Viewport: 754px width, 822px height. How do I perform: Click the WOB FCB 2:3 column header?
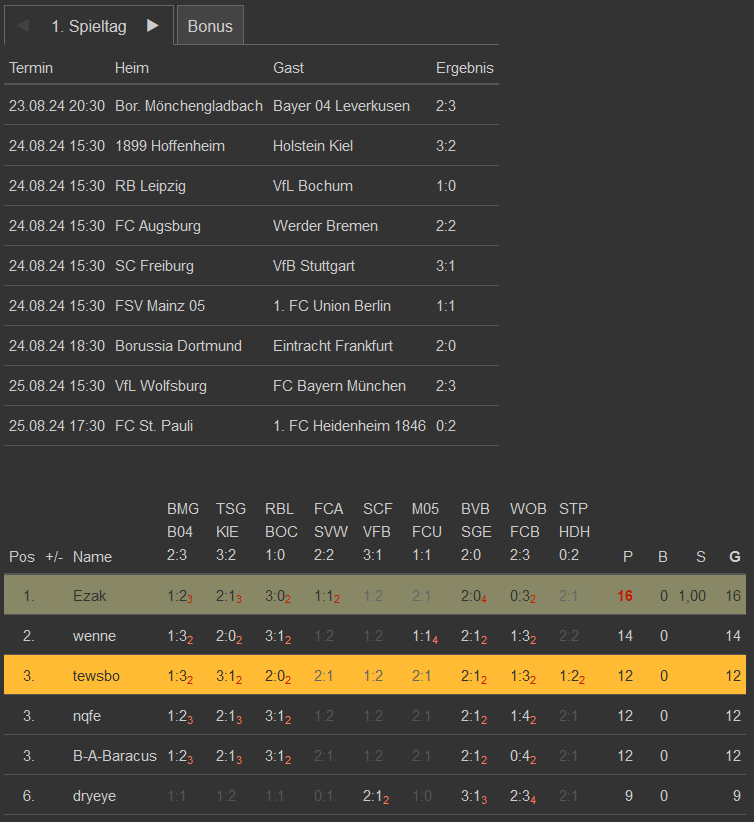click(x=527, y=532)
